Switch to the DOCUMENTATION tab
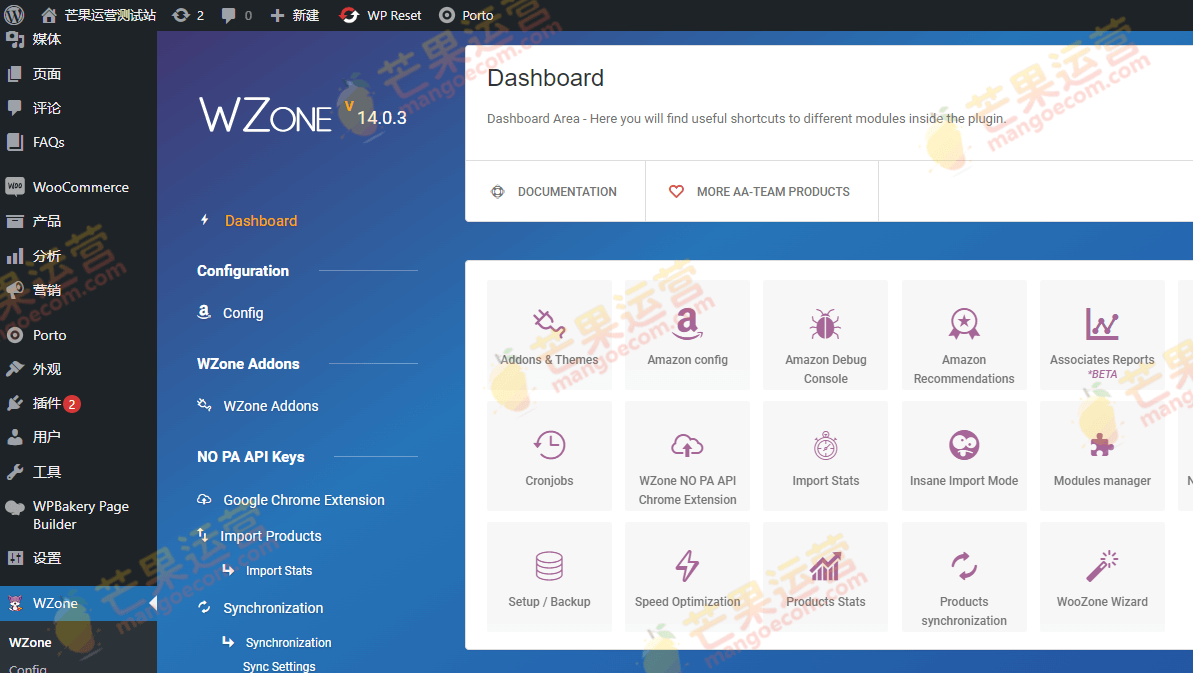This screenshot has width=1193, height=673. click(x=555, y=191)
